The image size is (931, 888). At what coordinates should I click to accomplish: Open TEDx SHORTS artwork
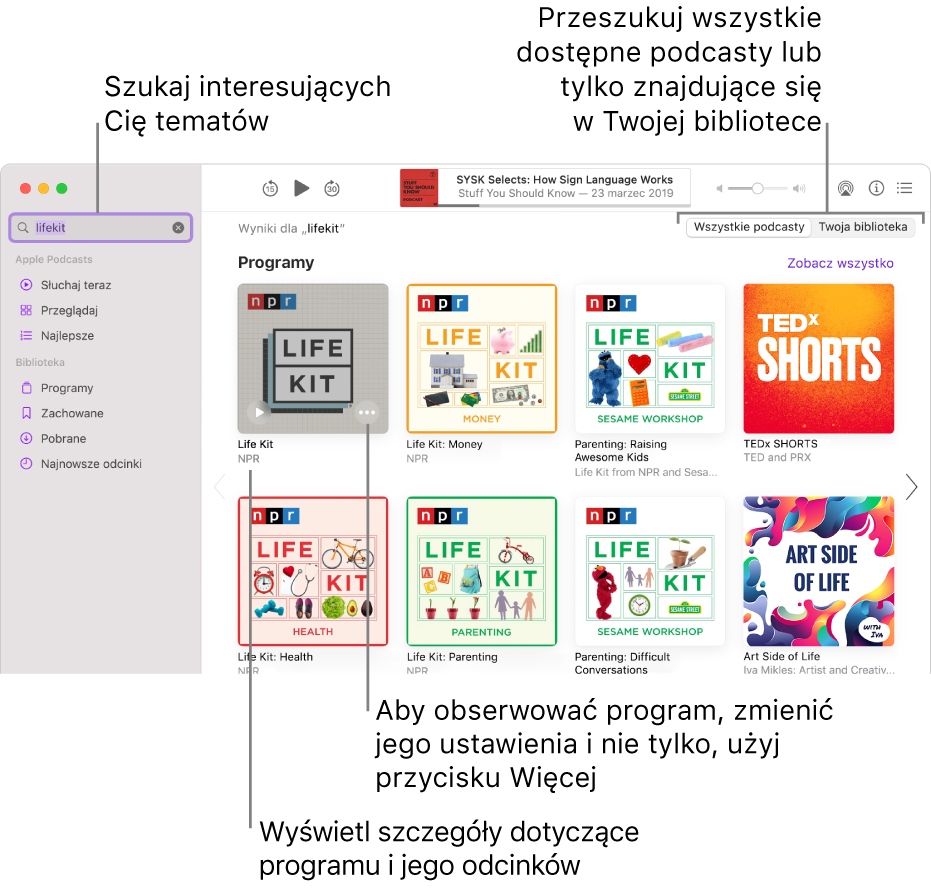coord(819,359)
